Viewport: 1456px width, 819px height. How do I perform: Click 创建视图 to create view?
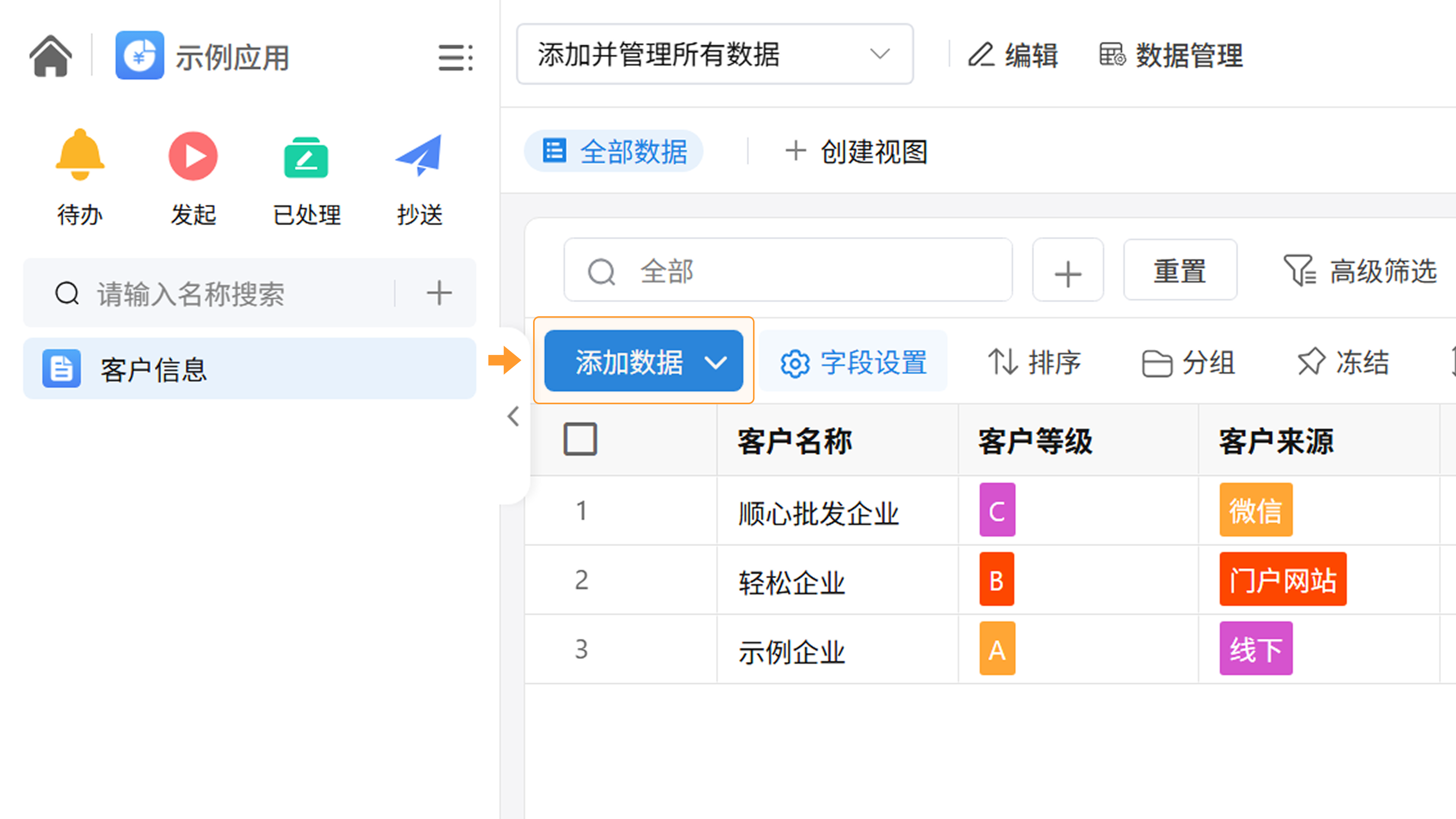coord(857,152)
